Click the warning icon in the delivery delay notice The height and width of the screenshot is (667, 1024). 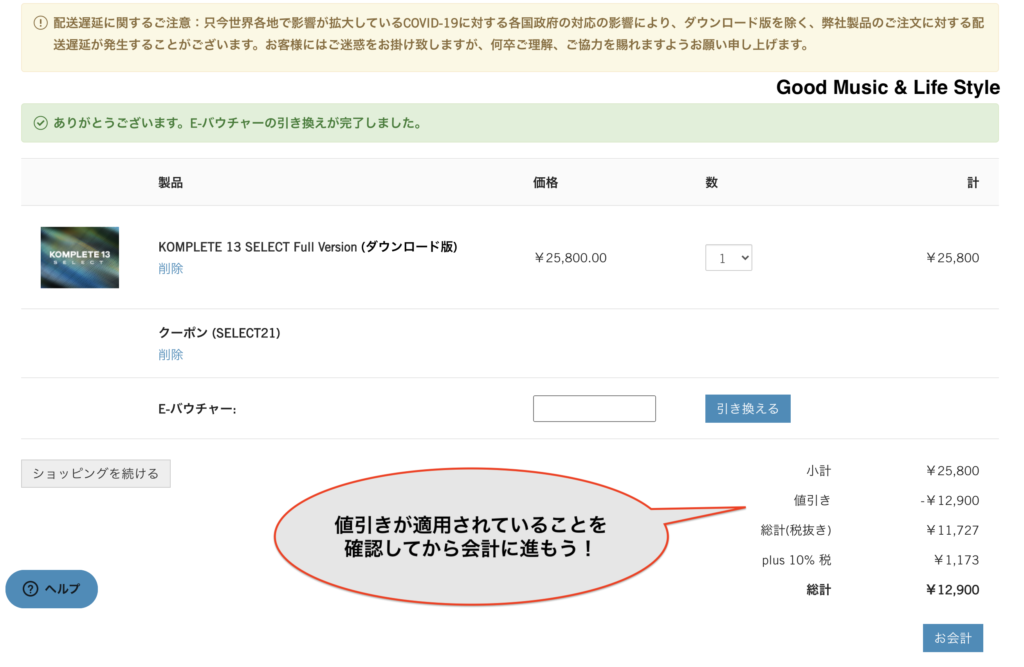[40, 23]
